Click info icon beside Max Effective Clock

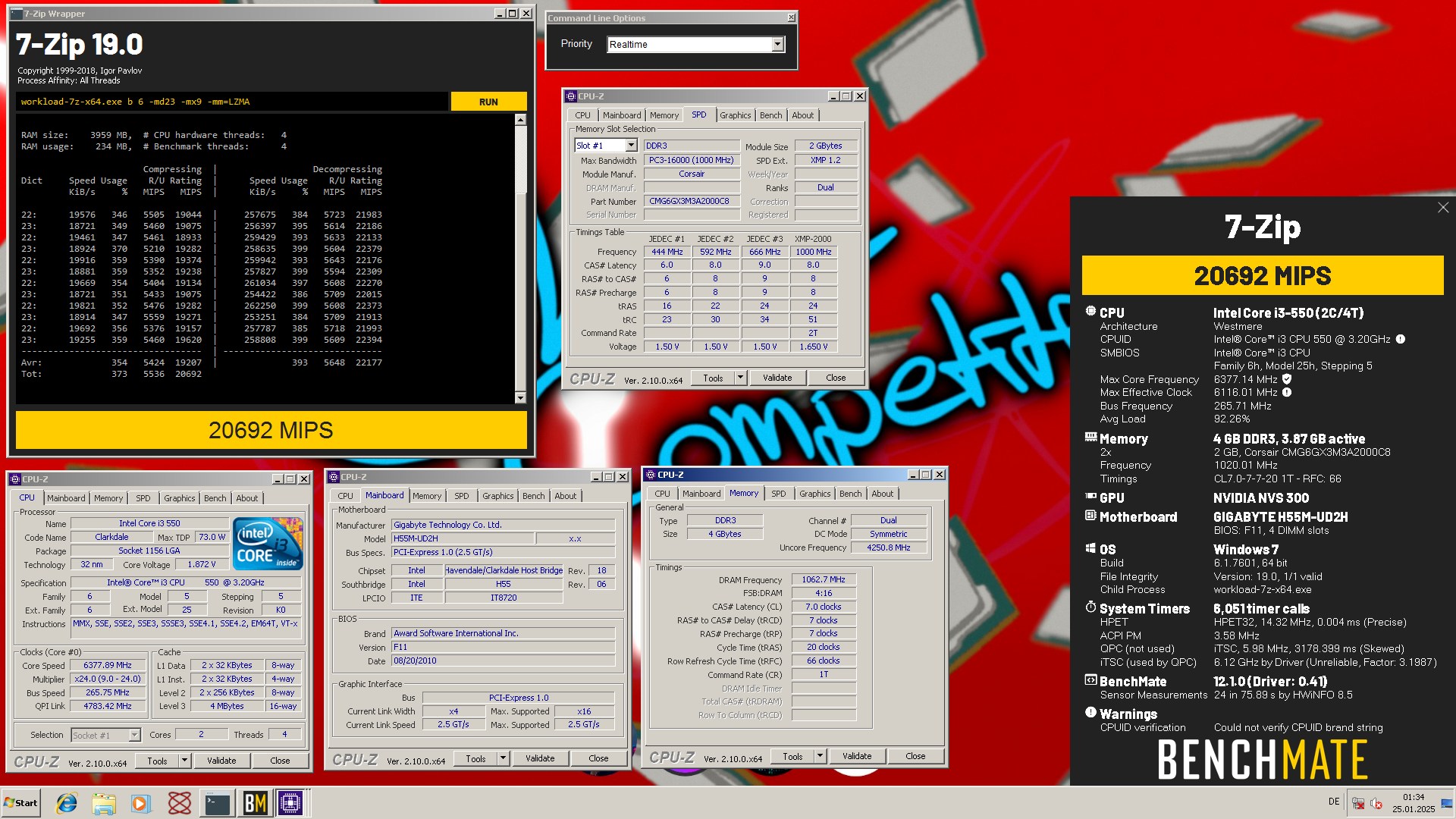point(1287,392)
